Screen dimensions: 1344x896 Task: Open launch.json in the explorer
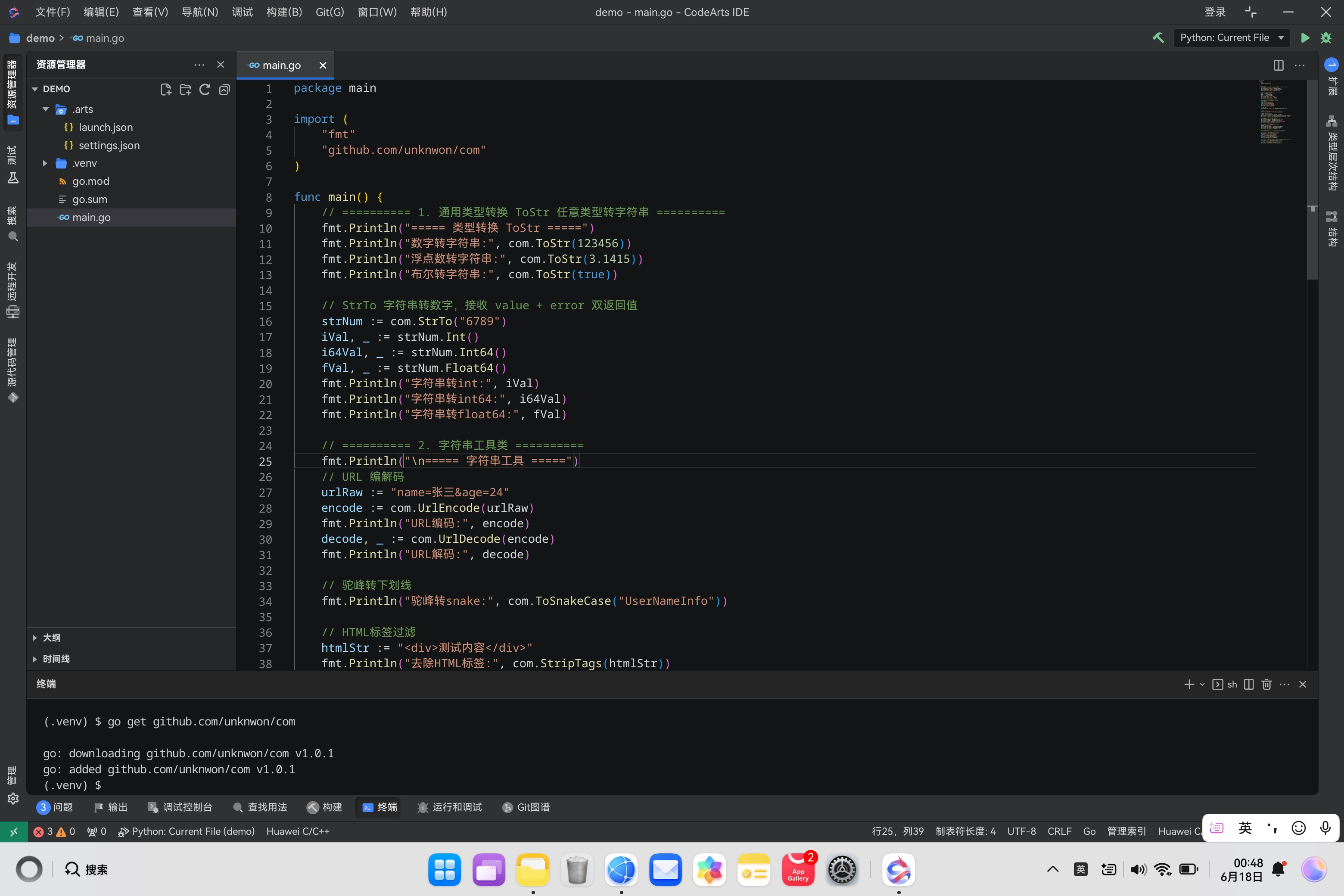tap(131, 128)
